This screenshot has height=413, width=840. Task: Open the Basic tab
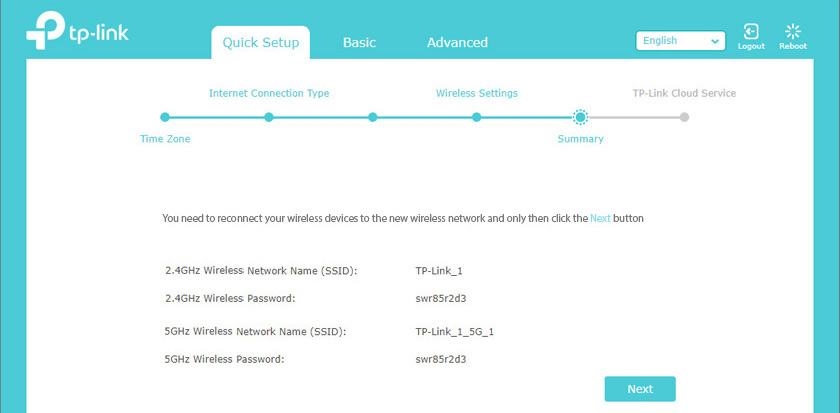point(359,43)
